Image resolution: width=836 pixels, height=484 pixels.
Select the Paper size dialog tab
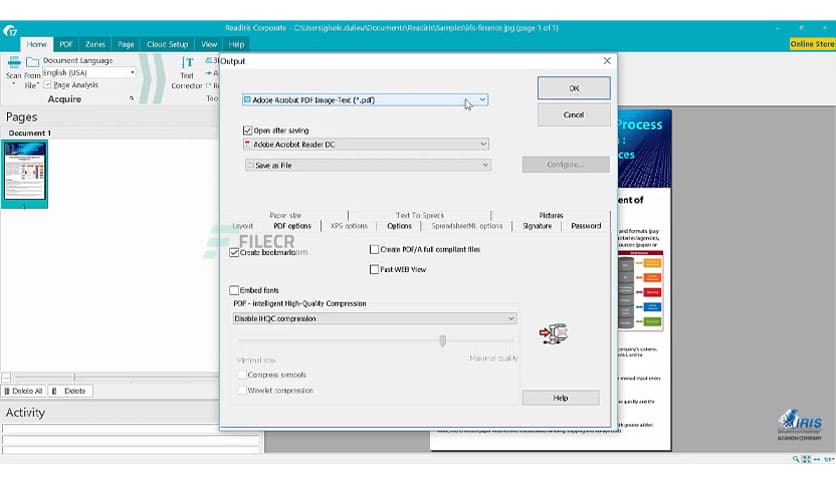pyautogui.click(x=285, y=215)
